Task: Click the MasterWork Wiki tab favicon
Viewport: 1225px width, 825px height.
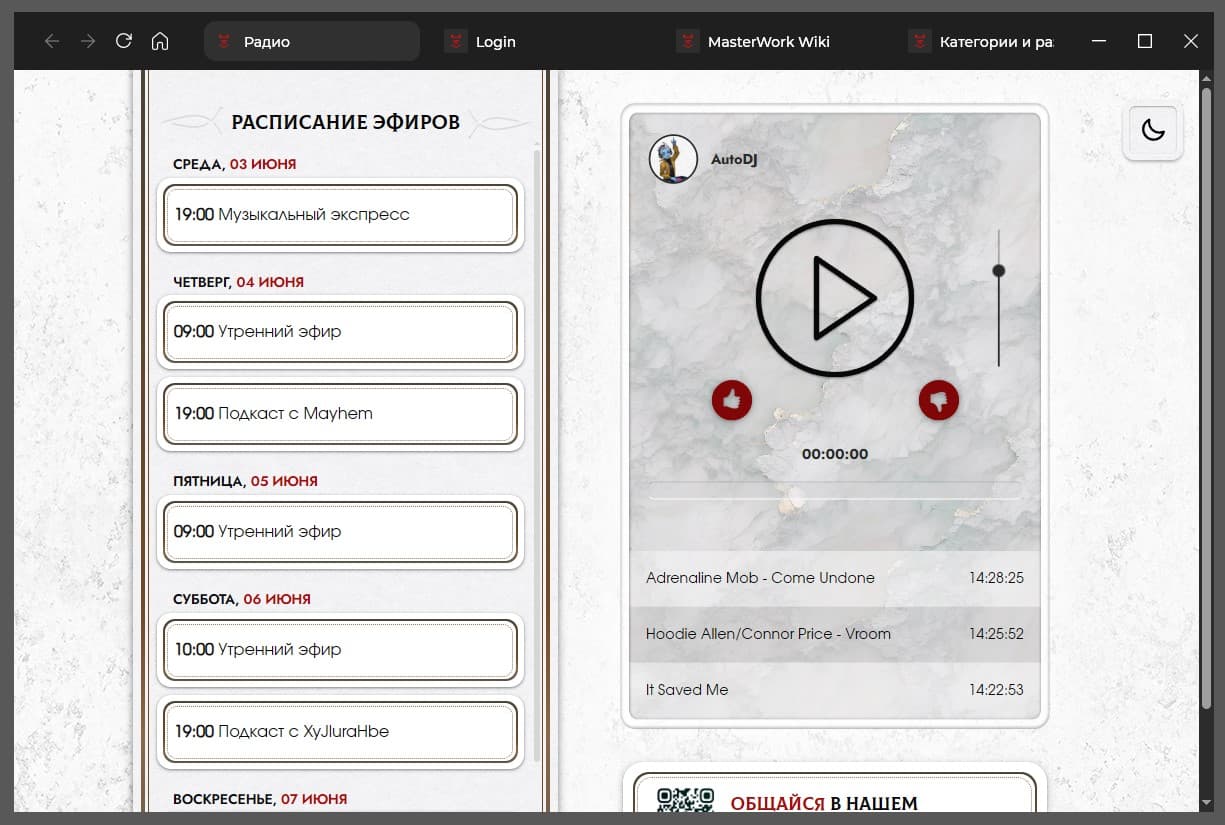Action: (x=688, y=41)
